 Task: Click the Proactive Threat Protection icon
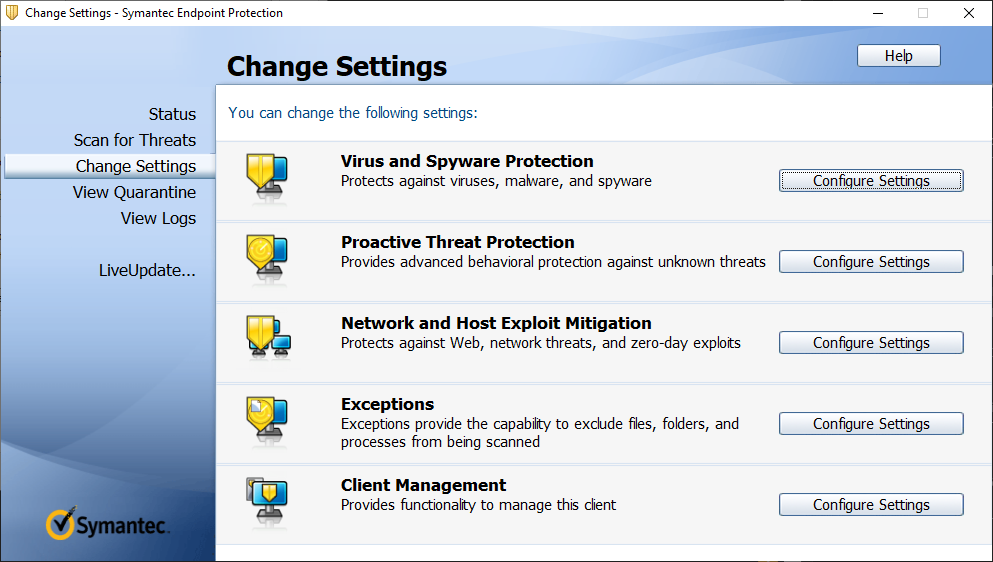tap(266, 255)
